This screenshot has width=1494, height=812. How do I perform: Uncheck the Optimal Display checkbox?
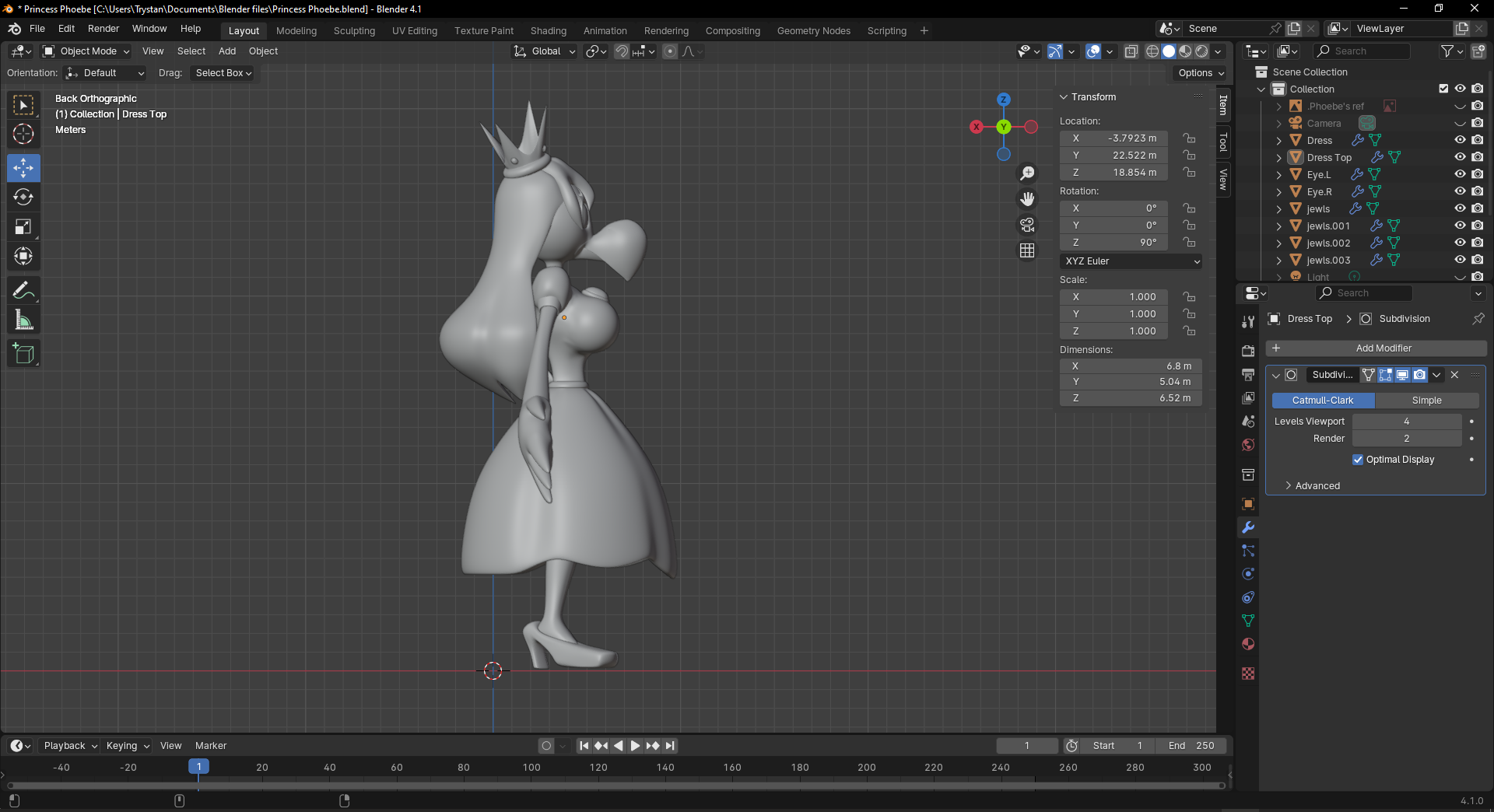[x=1358, y=460]
